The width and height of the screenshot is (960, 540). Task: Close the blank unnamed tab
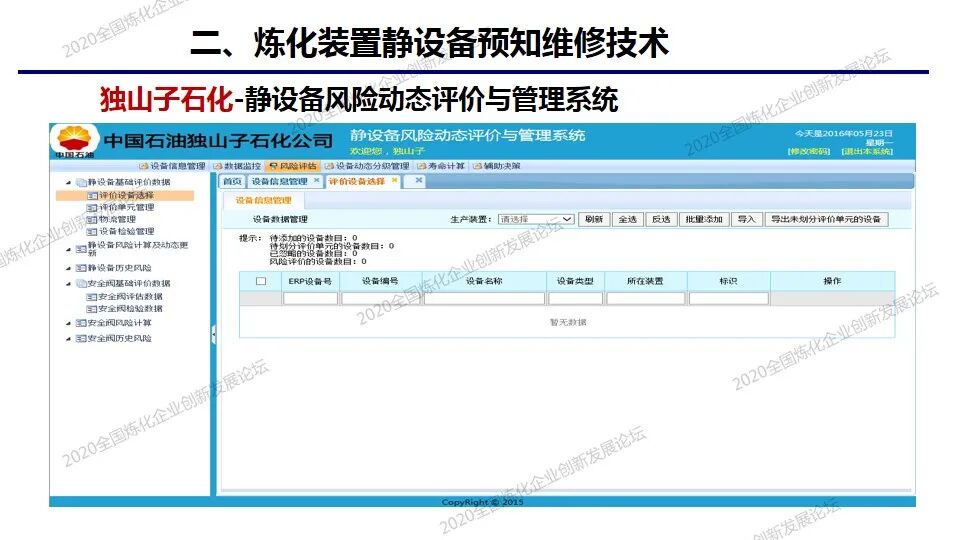(419, 181)
